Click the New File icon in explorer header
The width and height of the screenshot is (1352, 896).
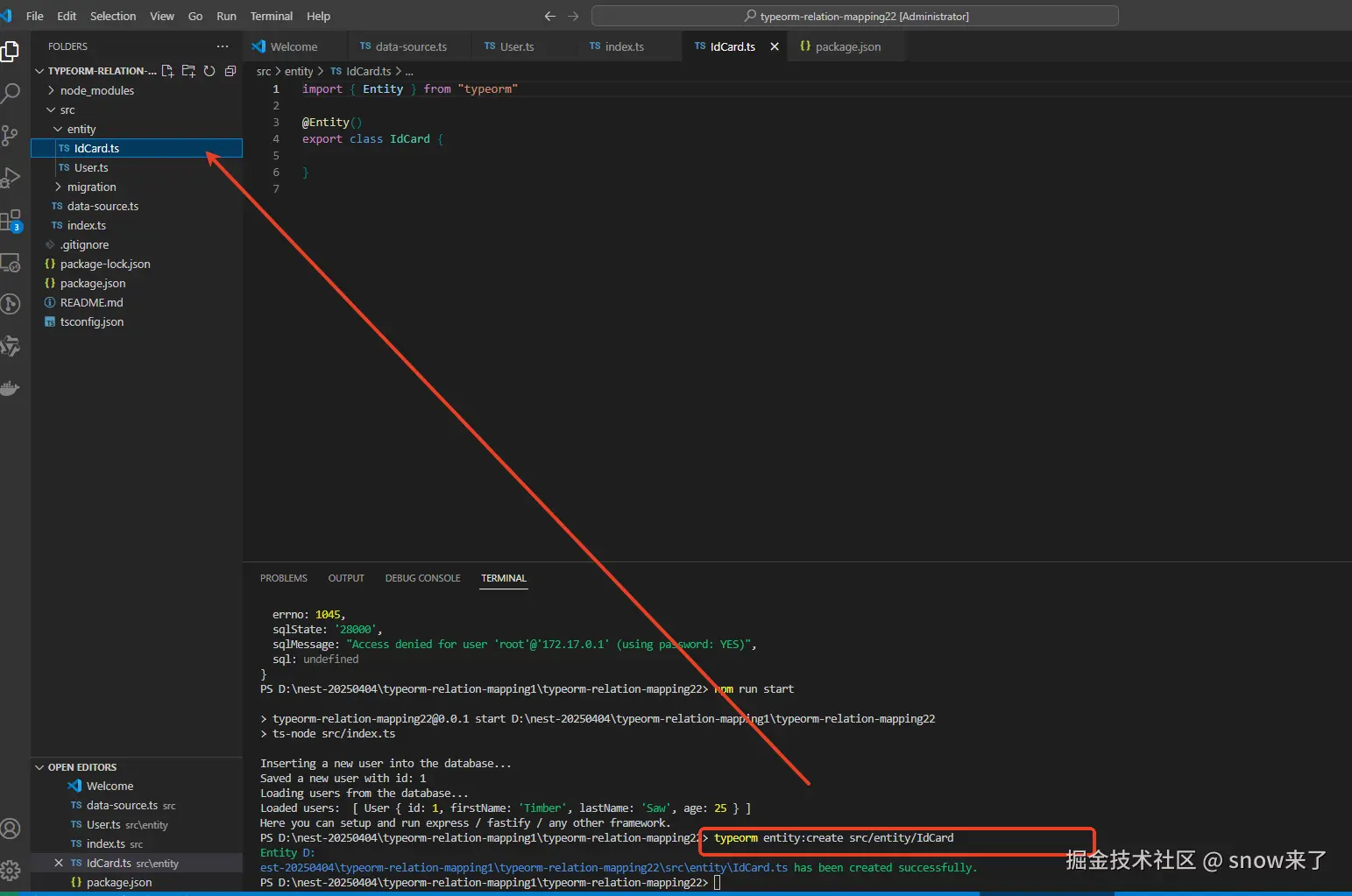tap(167, 71)
